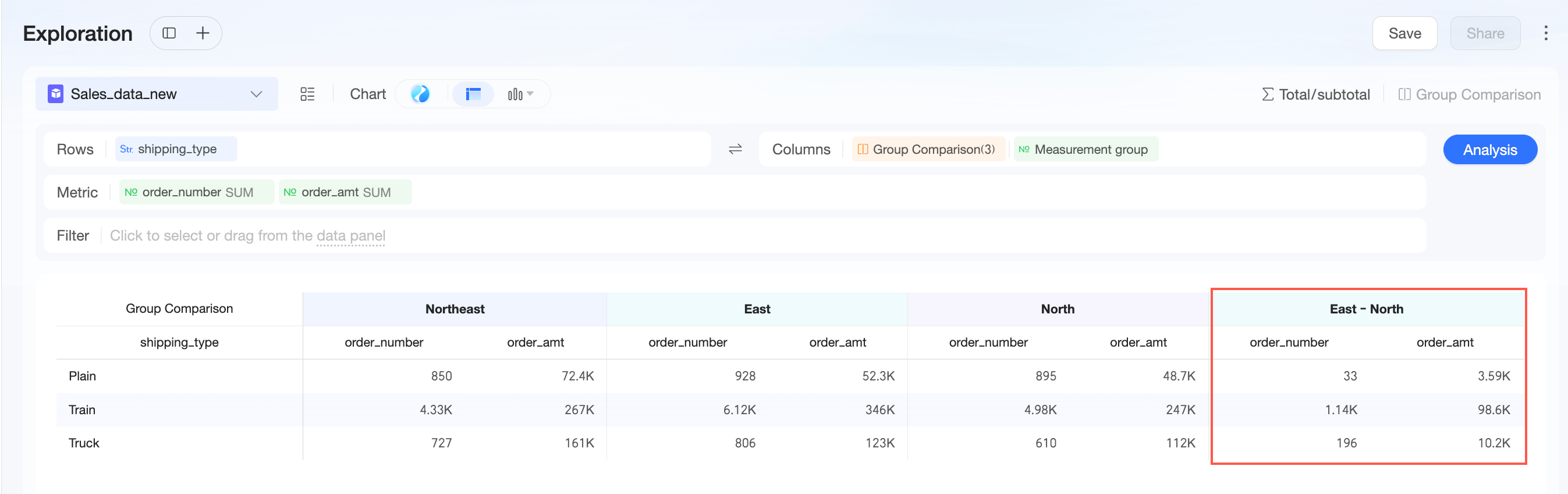Follow the data panel link

350,236
